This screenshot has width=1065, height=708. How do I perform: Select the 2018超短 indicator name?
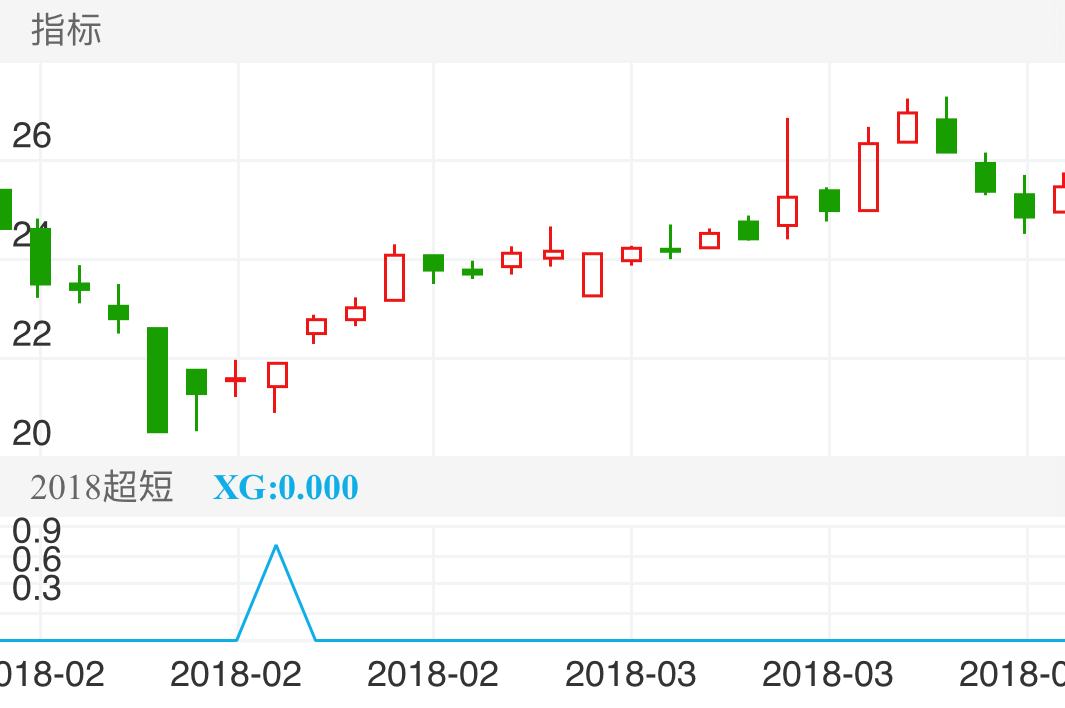click(x=102, y=487)
